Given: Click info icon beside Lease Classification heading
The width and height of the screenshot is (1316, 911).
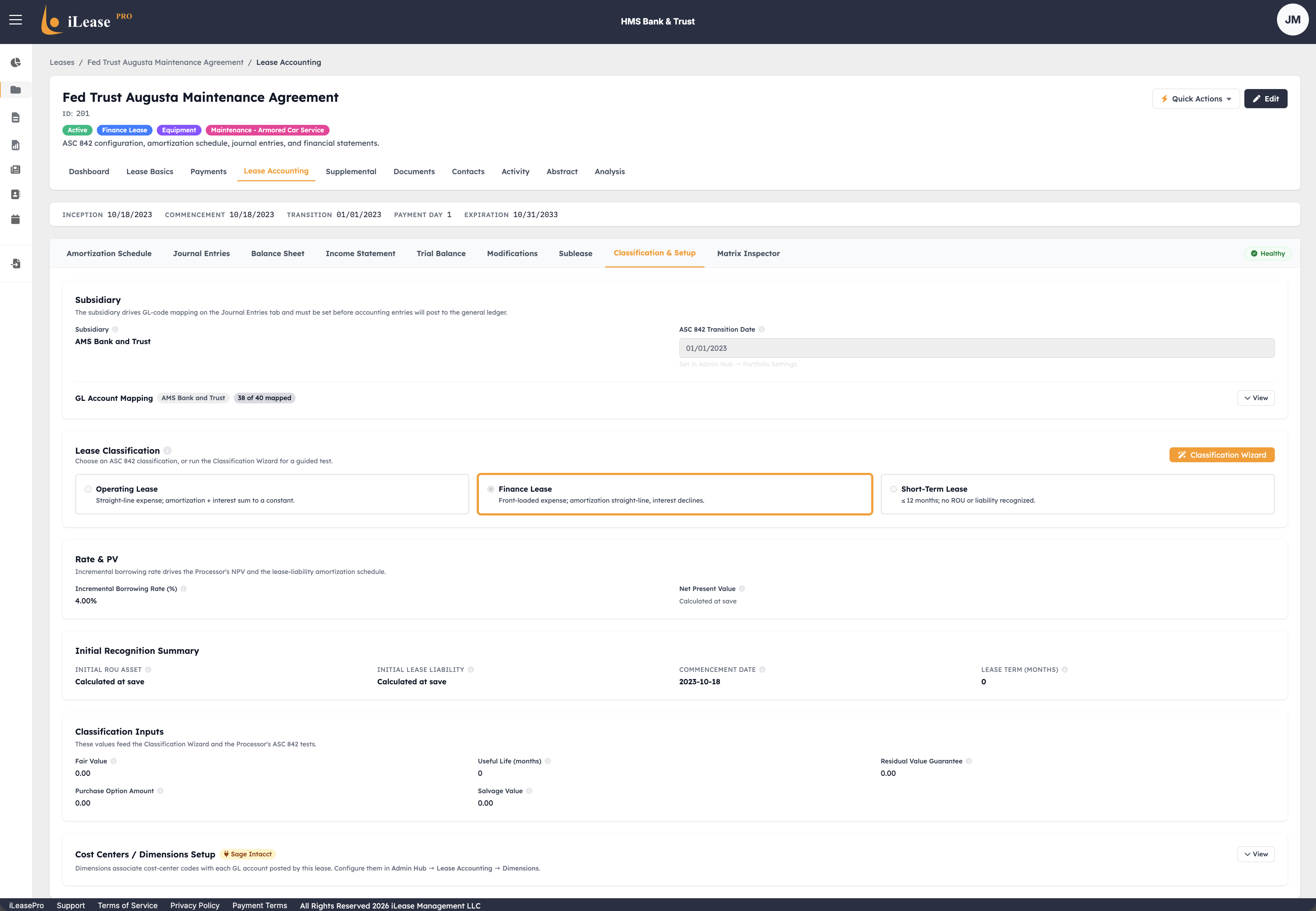Looking at the screenshot, I should click(167, 451).
